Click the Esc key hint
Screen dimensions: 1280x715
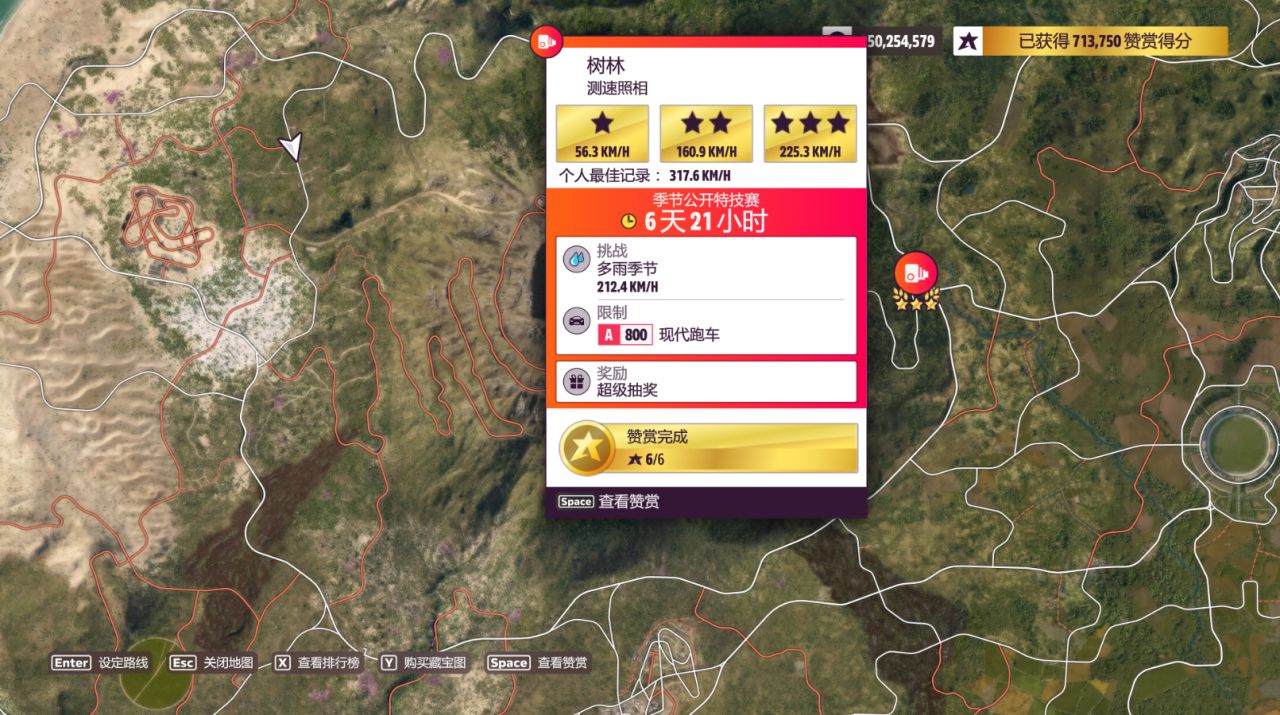click(x=183, y=662)
